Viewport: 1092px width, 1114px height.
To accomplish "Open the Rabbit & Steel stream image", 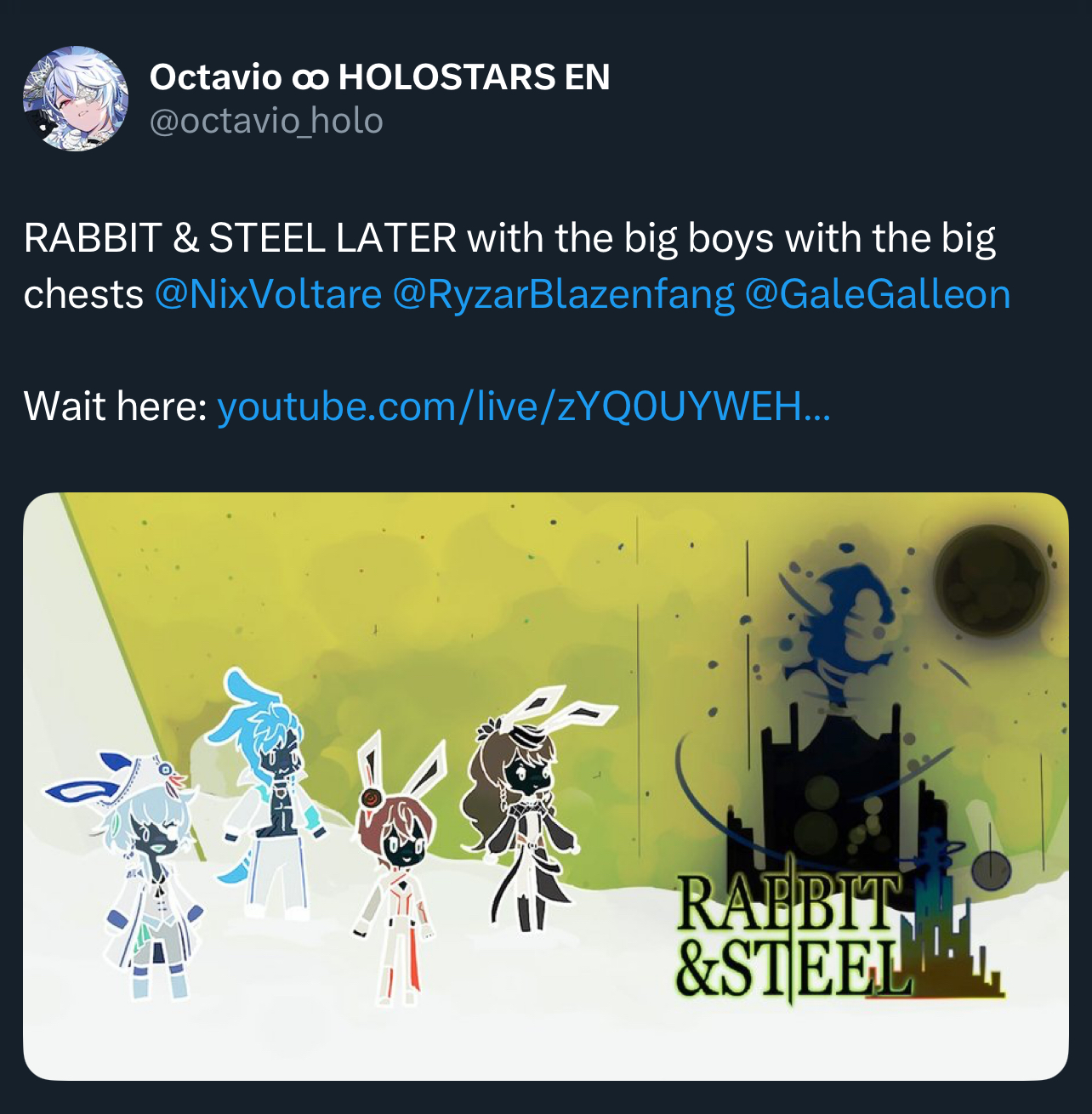I will tap(546, 787).
